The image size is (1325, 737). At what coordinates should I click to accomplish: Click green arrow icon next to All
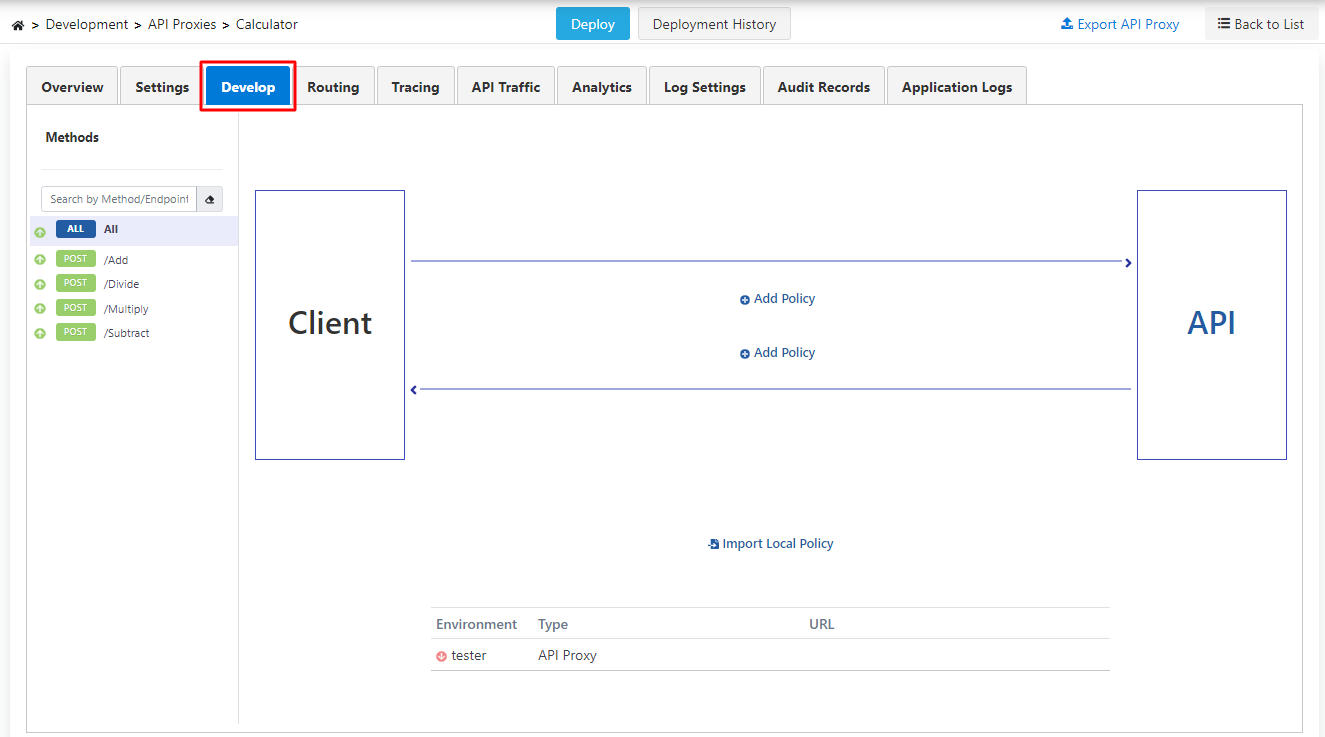click(x=40, y=231)
